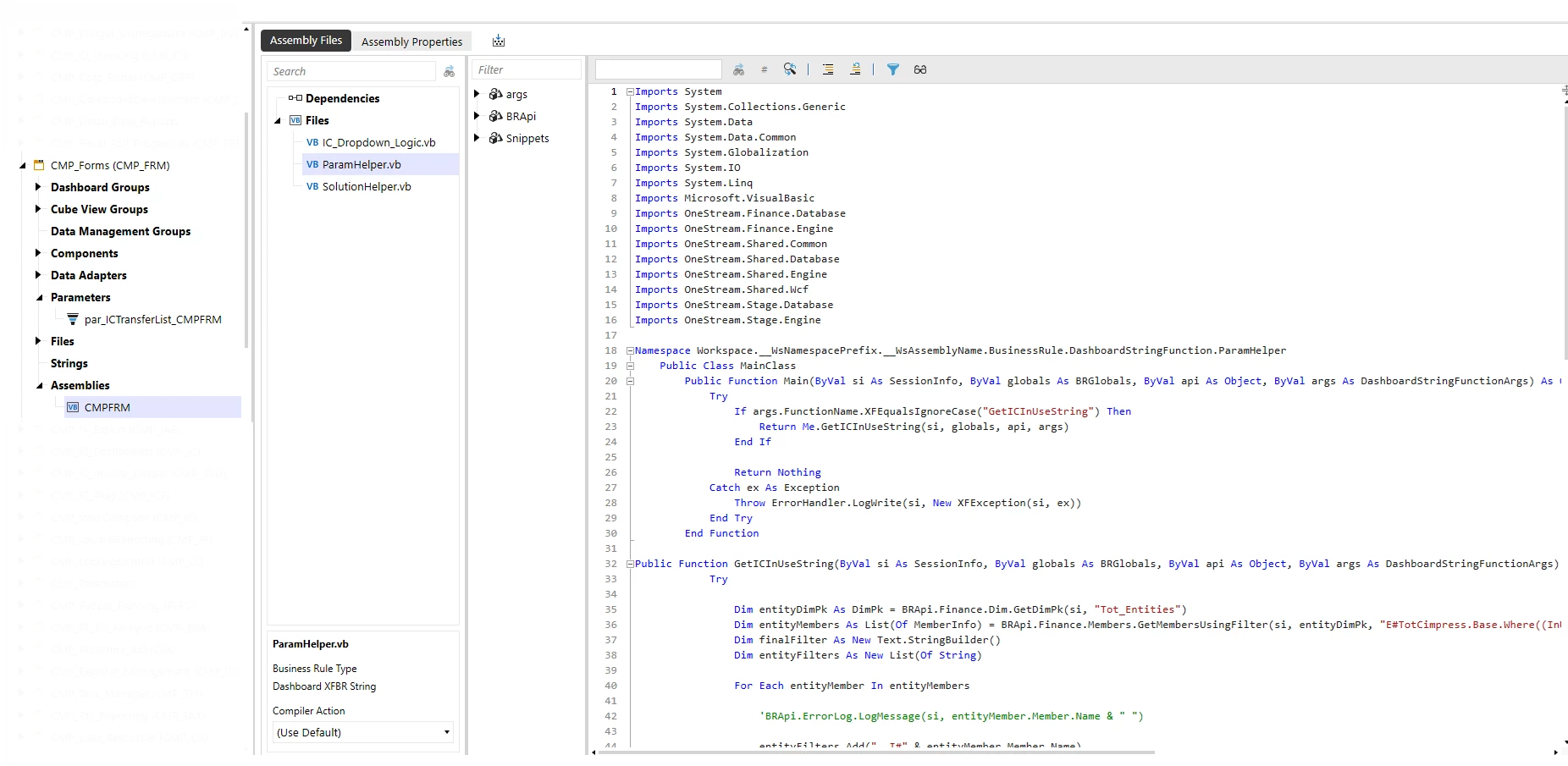Click the editor horizontal scrollbar
1568x766 pixels.
876,752
